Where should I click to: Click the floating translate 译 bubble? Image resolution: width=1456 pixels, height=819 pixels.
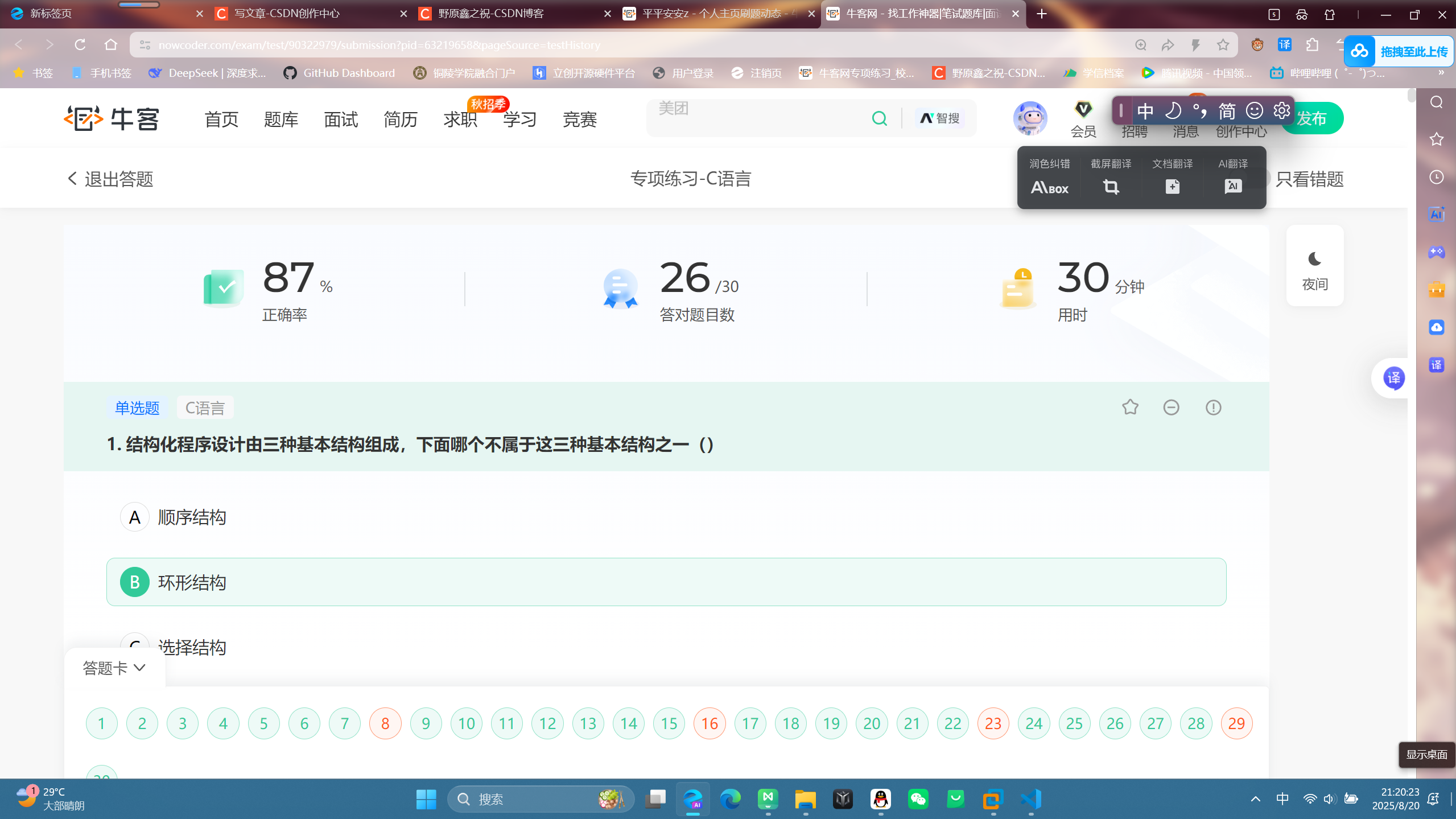pyautogui.click(x=1393, y=378)
